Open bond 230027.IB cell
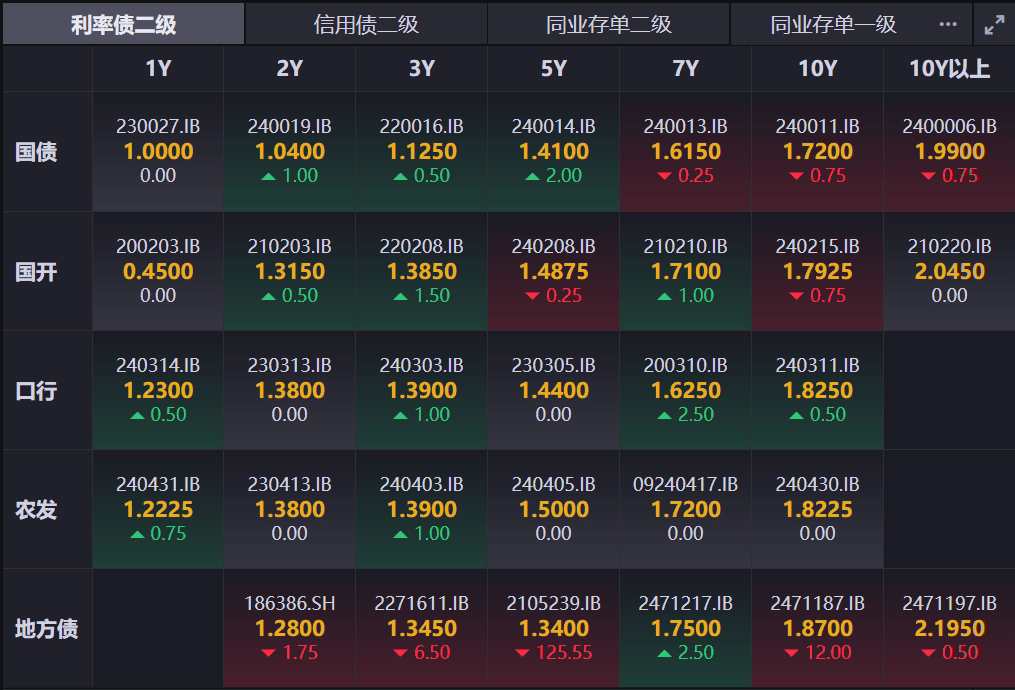Image resolution: width=1015 pixels, height=690 pixels. point(158,151)
